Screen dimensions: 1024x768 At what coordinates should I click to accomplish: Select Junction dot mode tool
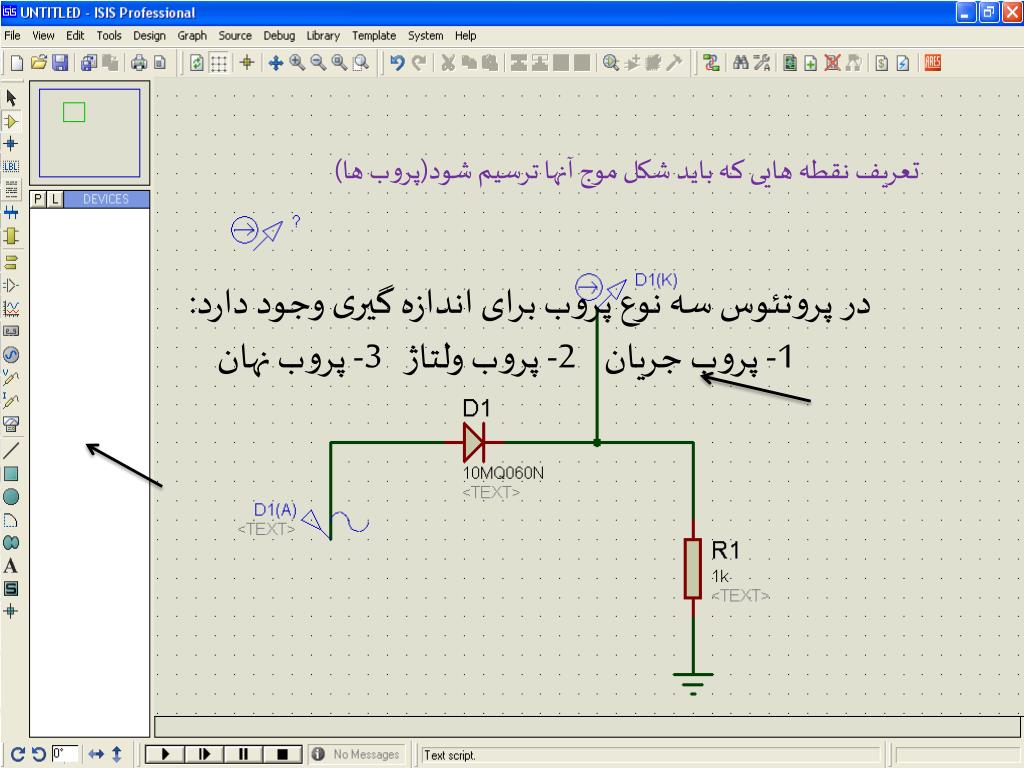pyautogui.click(x=11, y=144)
